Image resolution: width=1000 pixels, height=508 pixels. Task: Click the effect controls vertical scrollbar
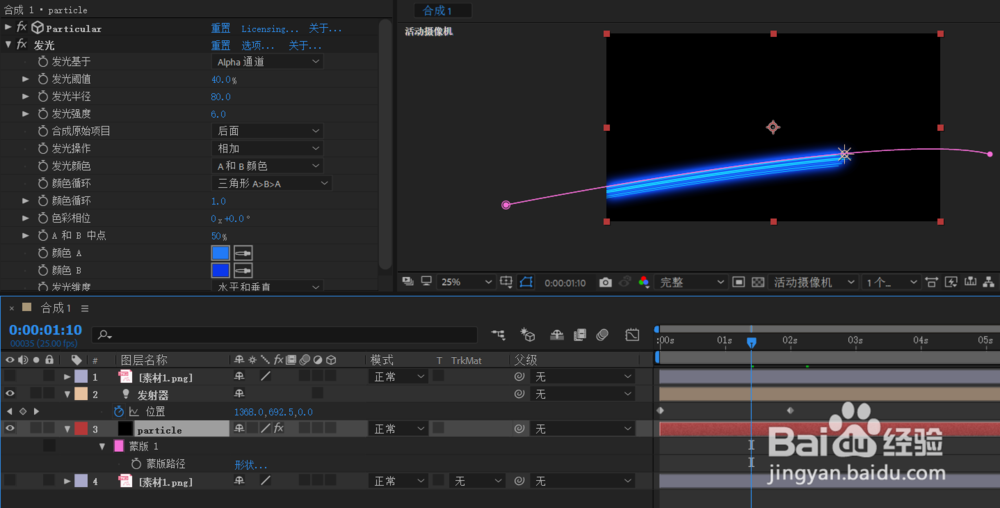[385, 143]
